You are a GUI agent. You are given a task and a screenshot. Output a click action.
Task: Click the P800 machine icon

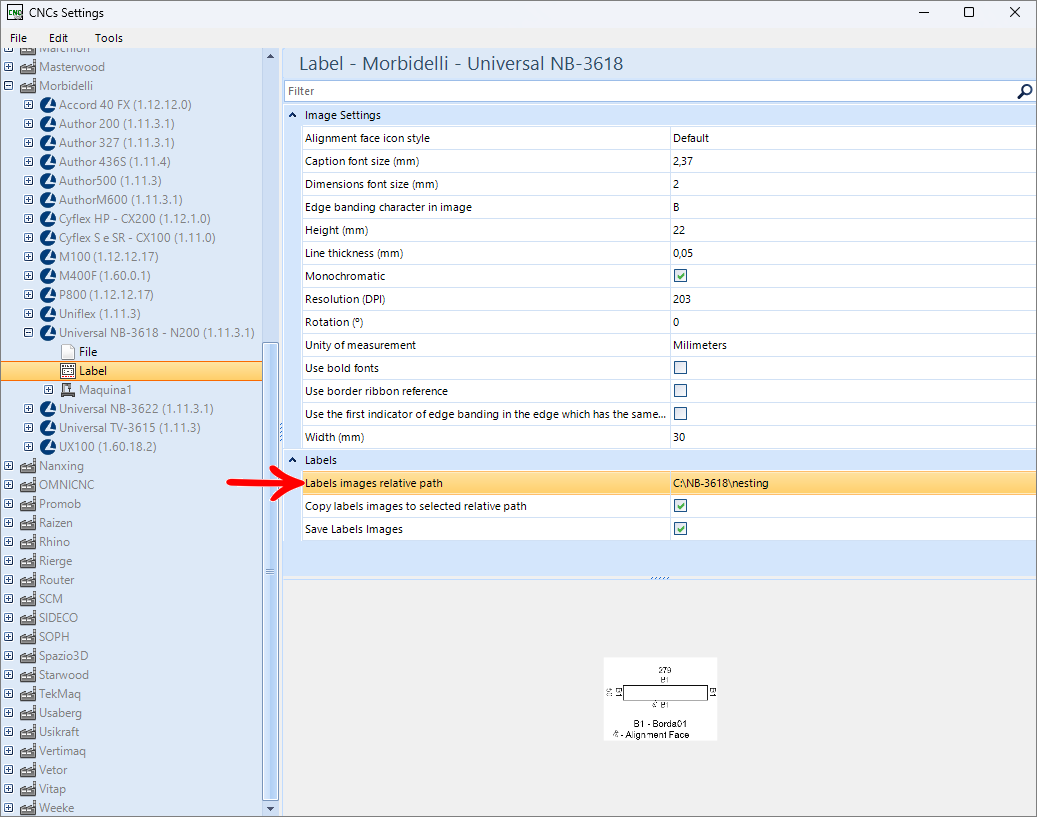pyautogui.click(x=48, y=295)
